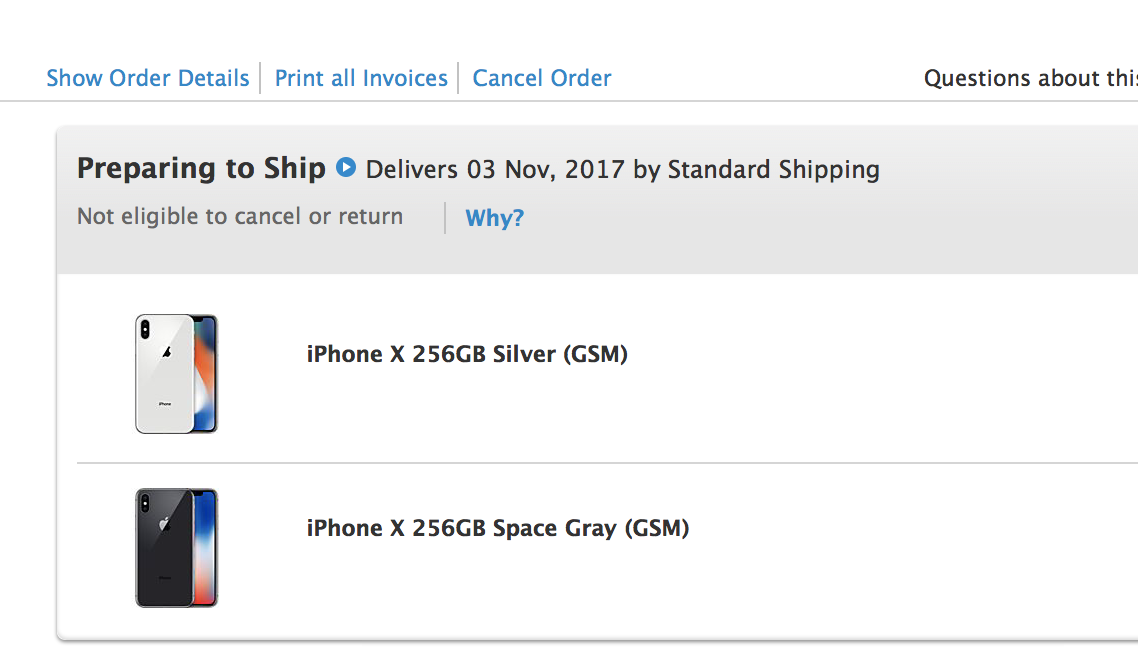This screenshot has height=672, width=1138.
Task: Click the Delivers 03 Nov, 2017 date text
Action: coord(495,169)
